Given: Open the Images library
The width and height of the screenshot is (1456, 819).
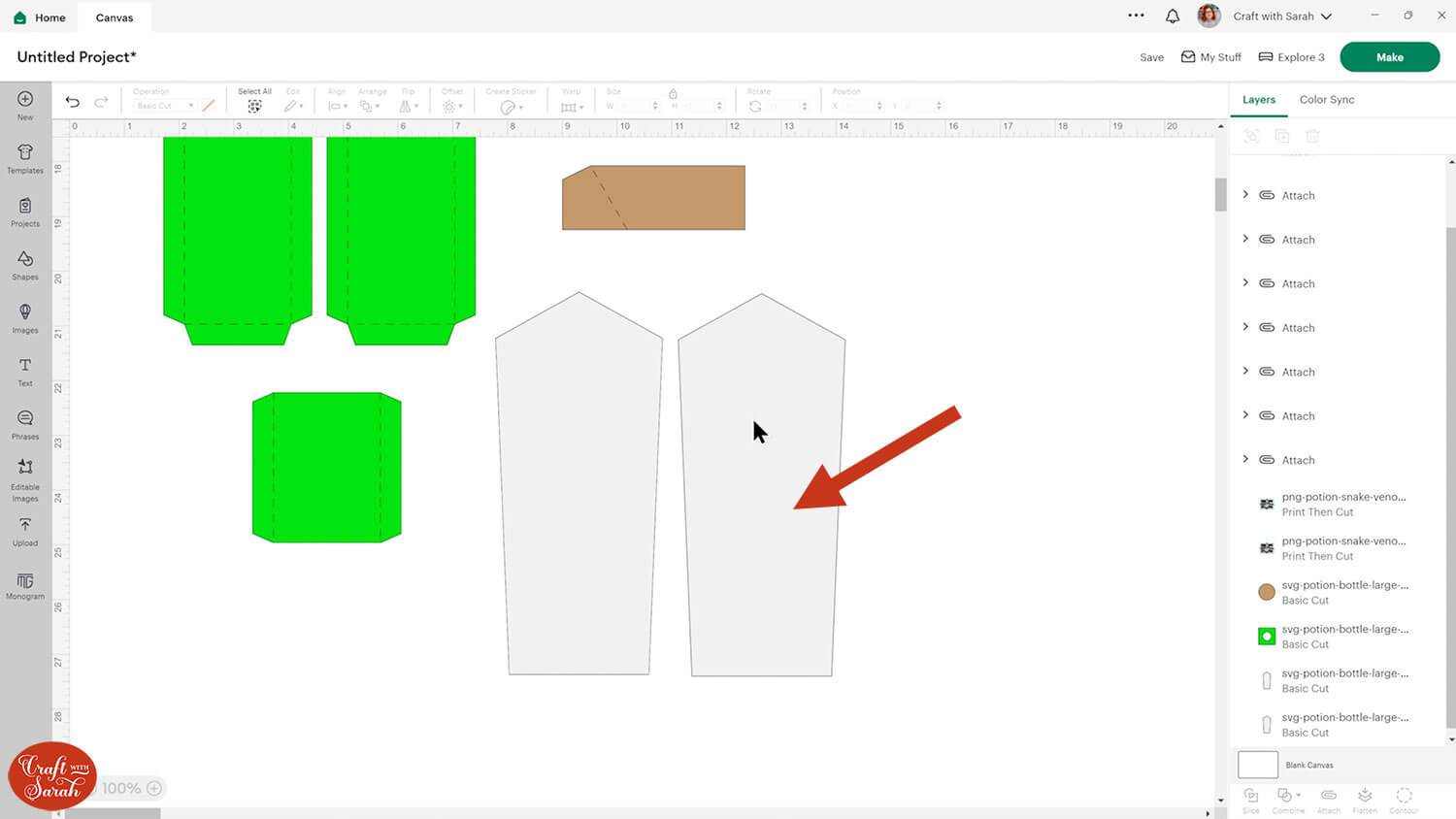Looking at the screenshot, I should pyautogui.click(x=25, y=317).
